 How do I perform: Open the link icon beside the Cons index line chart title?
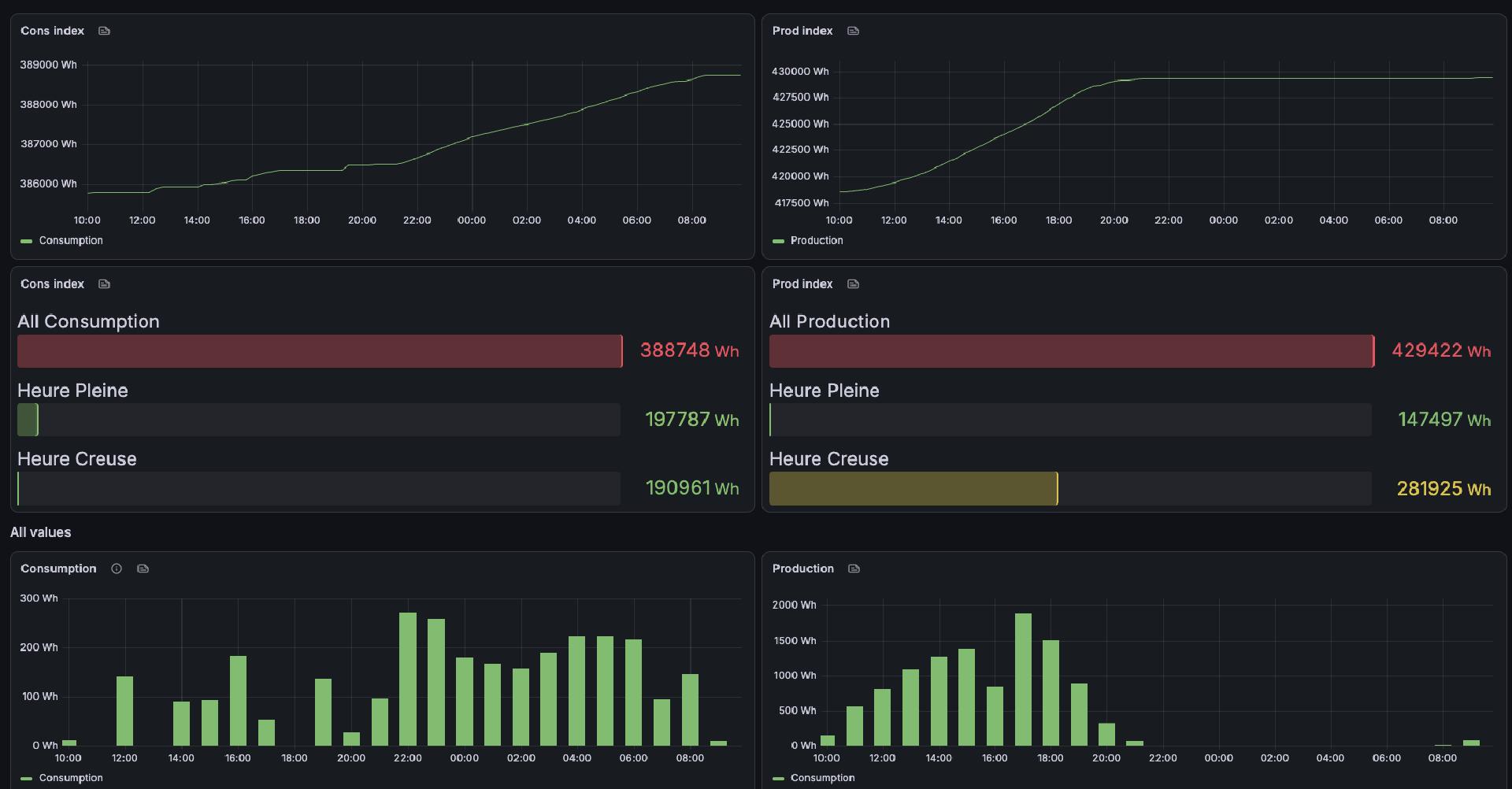[x=104, y=31]
